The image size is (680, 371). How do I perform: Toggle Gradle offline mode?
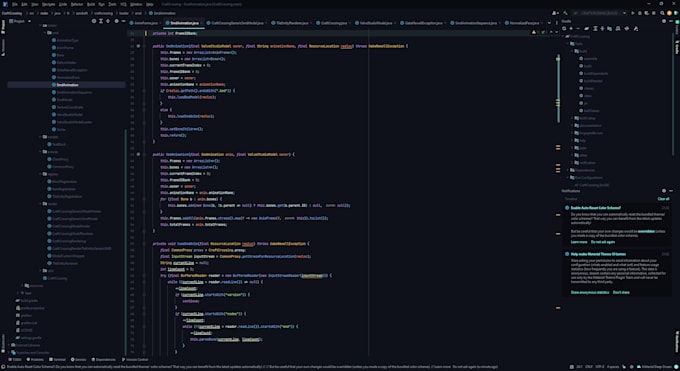pos(627,29)
